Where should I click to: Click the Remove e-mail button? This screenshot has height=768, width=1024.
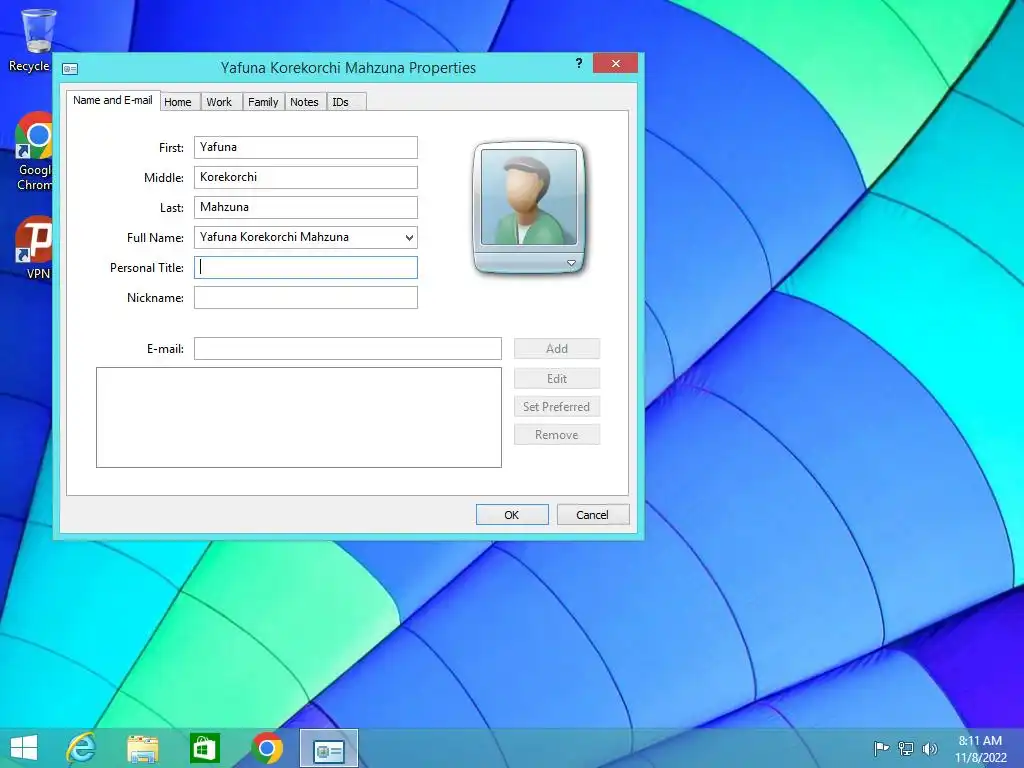point(557,435)
